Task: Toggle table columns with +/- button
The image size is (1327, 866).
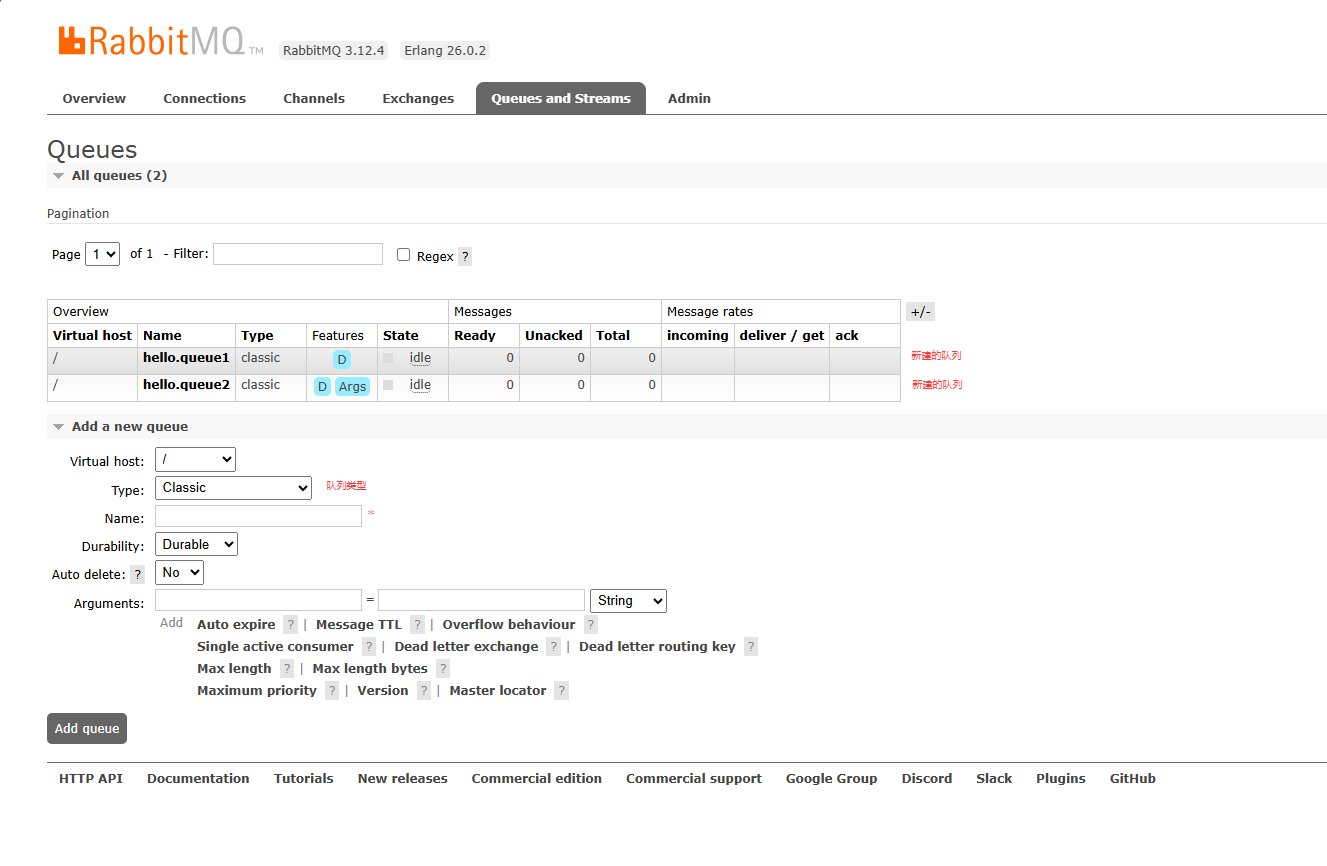Action: 920,312
